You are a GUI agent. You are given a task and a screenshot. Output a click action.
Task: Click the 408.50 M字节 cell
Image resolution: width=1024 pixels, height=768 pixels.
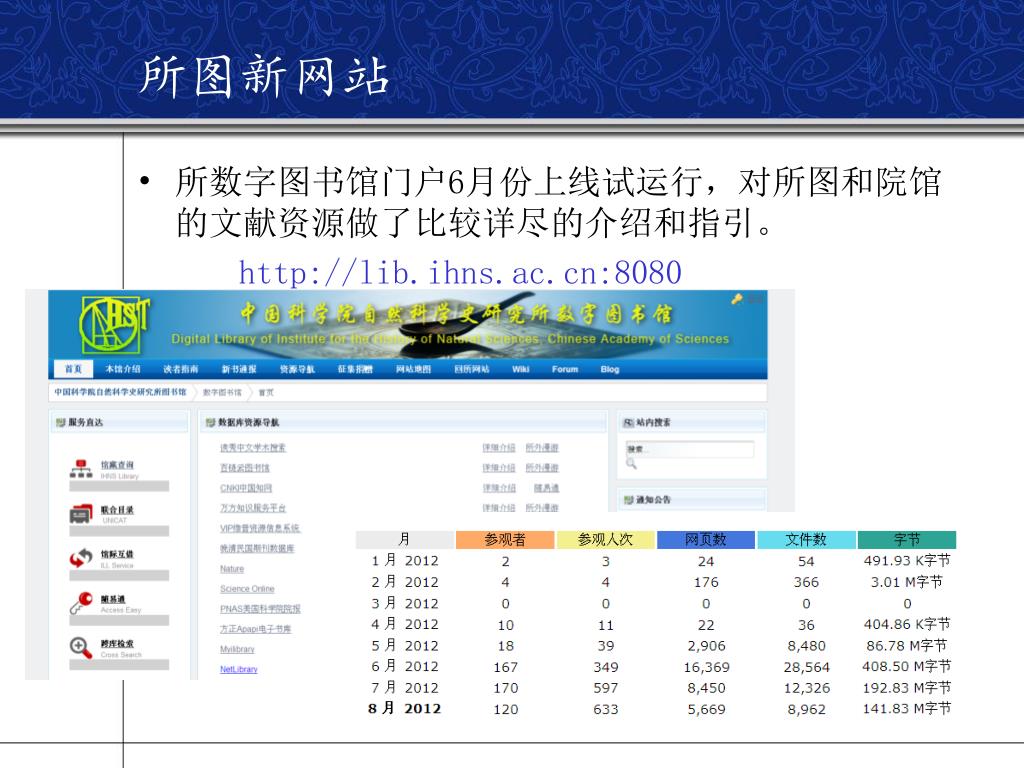(x=906, y=666)
